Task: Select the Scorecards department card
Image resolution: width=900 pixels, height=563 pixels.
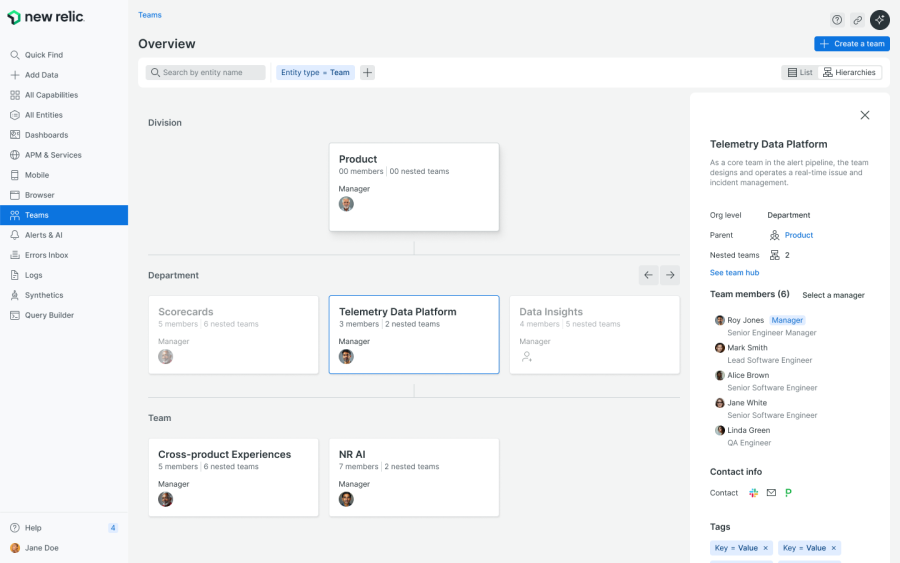Action: [x=233, y=335]
